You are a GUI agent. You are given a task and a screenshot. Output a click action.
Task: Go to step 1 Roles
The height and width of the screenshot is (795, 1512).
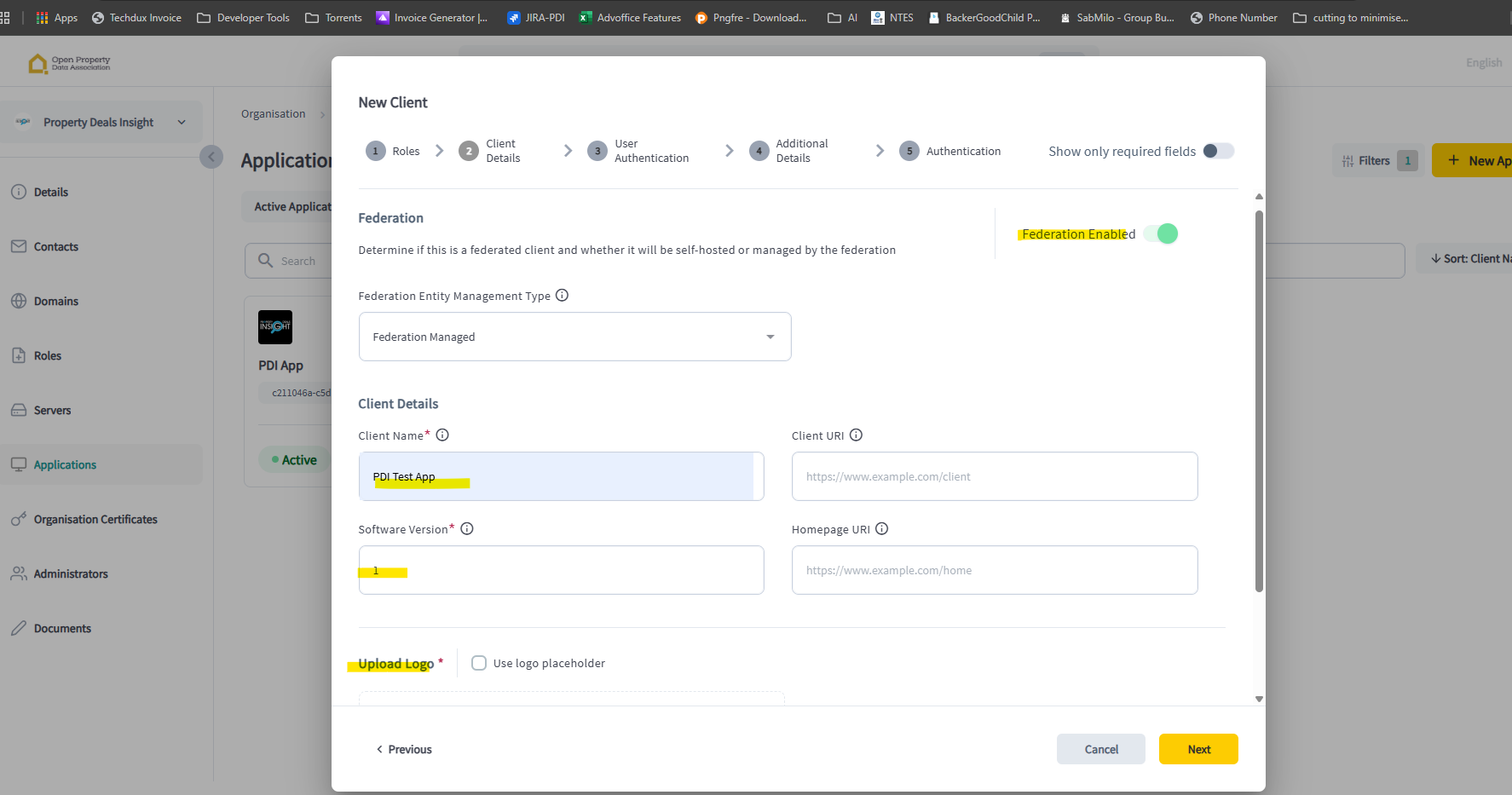point(393,151)
